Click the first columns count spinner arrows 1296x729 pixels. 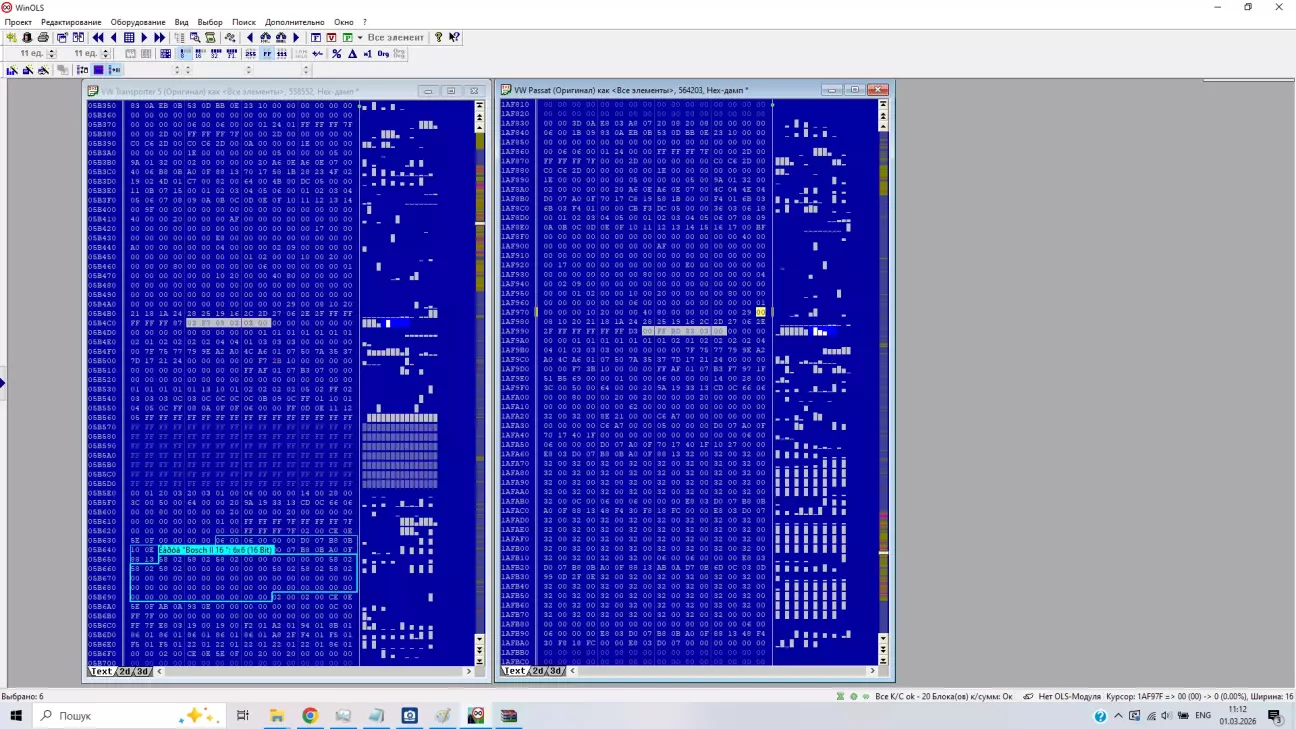coord(53,54)
